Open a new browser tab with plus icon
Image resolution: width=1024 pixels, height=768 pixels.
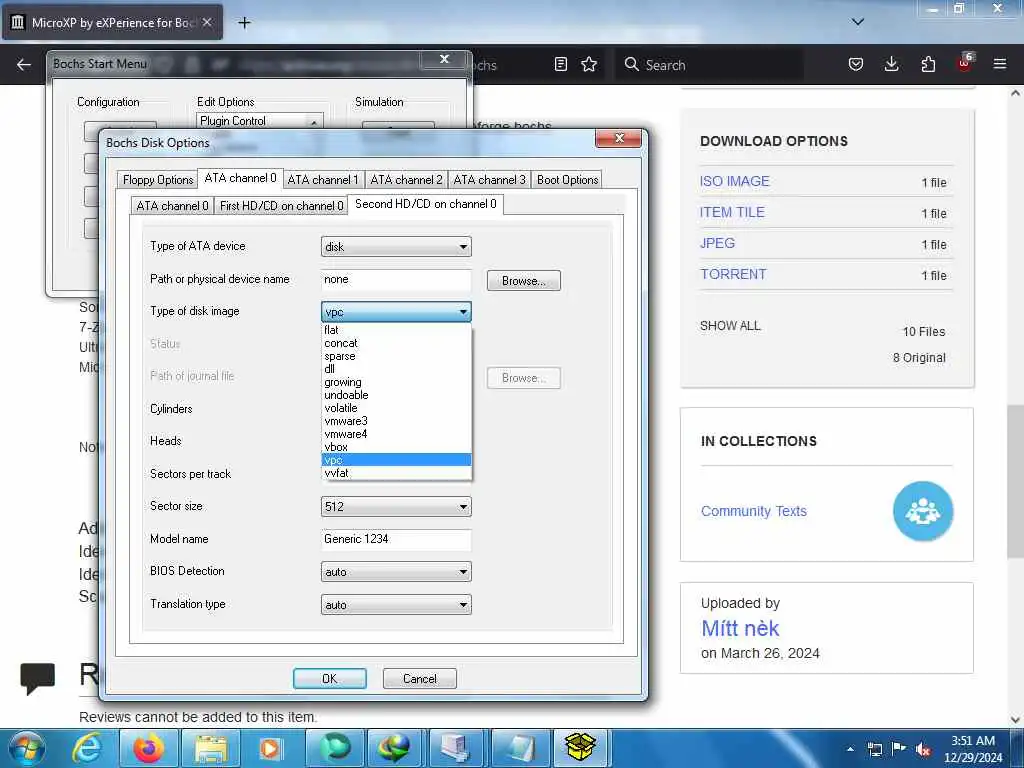(244, 23)
